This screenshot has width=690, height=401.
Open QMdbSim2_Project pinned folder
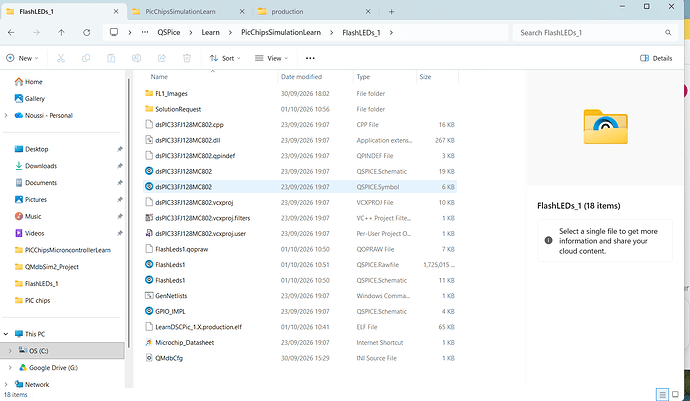51,267
